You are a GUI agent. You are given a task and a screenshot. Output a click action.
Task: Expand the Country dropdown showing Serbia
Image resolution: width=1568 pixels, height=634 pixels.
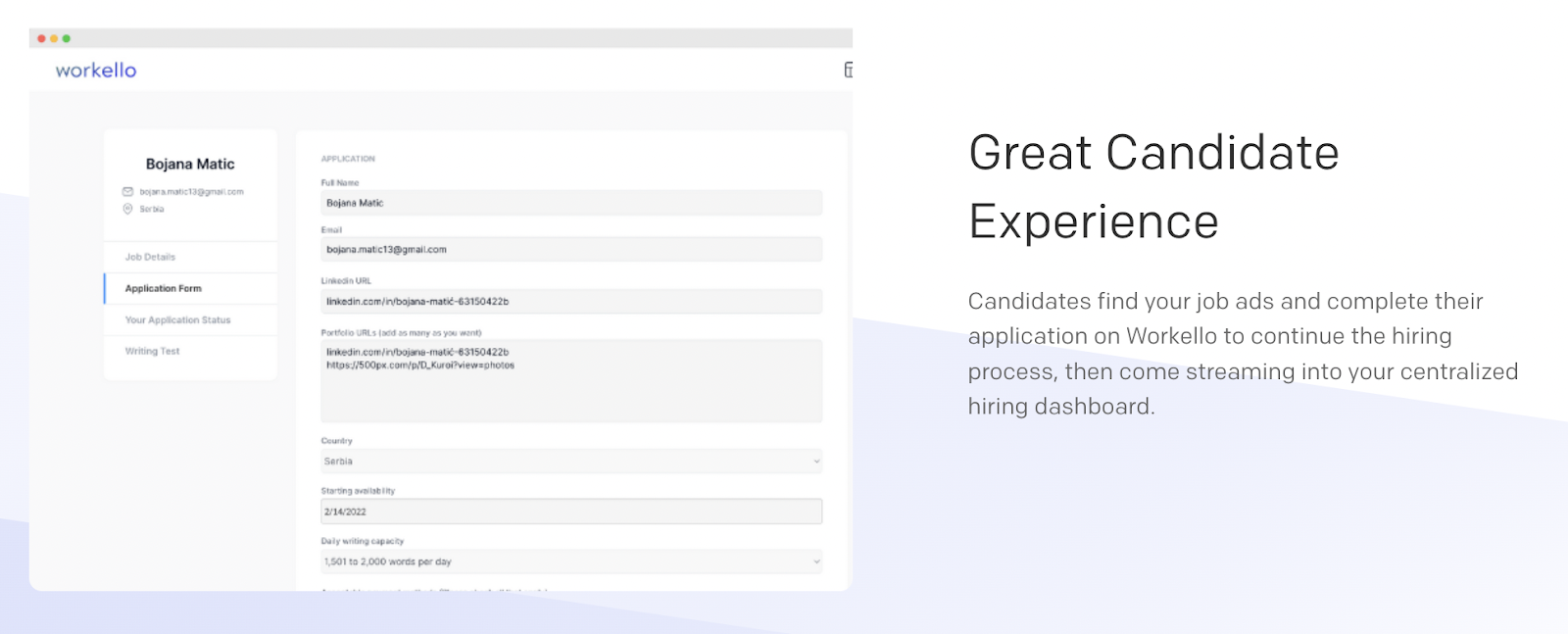571,461
